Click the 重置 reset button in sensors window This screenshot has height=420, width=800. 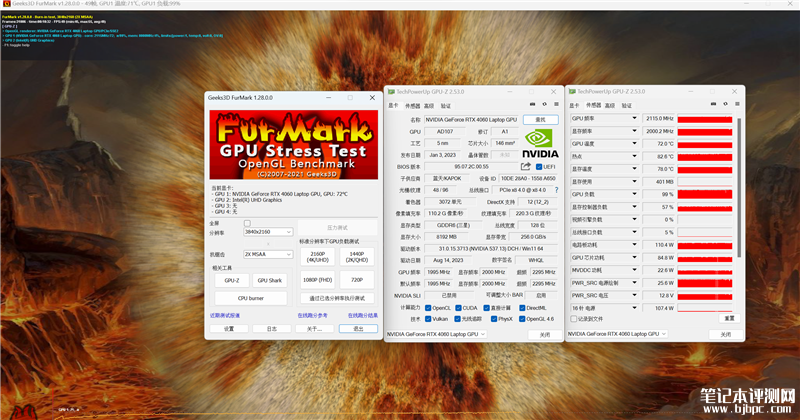[729, 318]
